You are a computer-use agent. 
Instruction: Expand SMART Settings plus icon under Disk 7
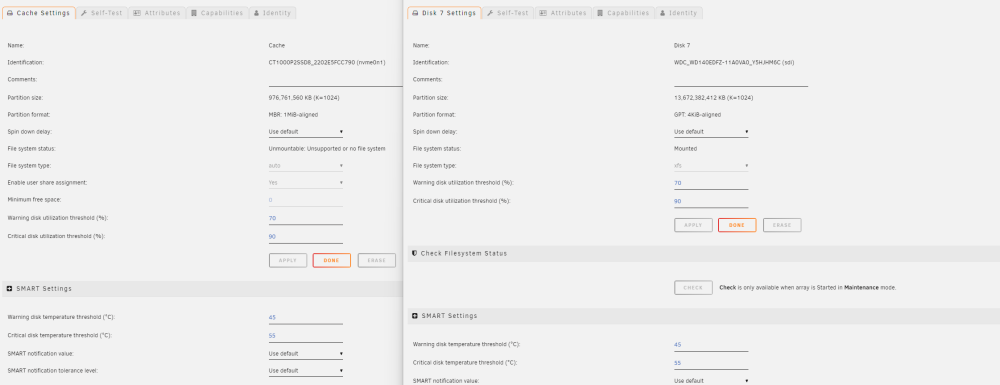415,316
